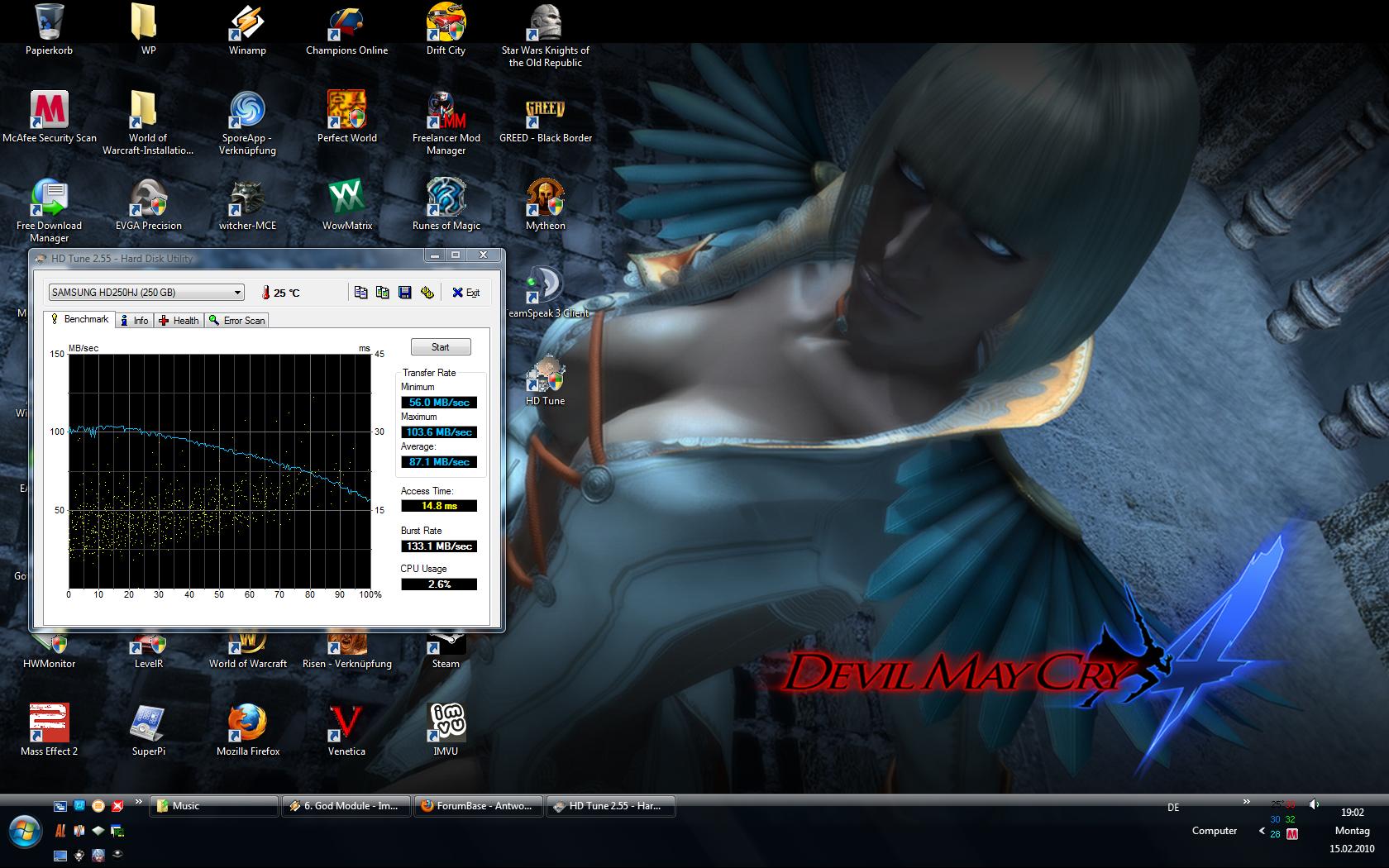Screen dimensions: 1389x868
Task: Switch to the ForumBase Firefox taskbar window
Action: (478, 806)
